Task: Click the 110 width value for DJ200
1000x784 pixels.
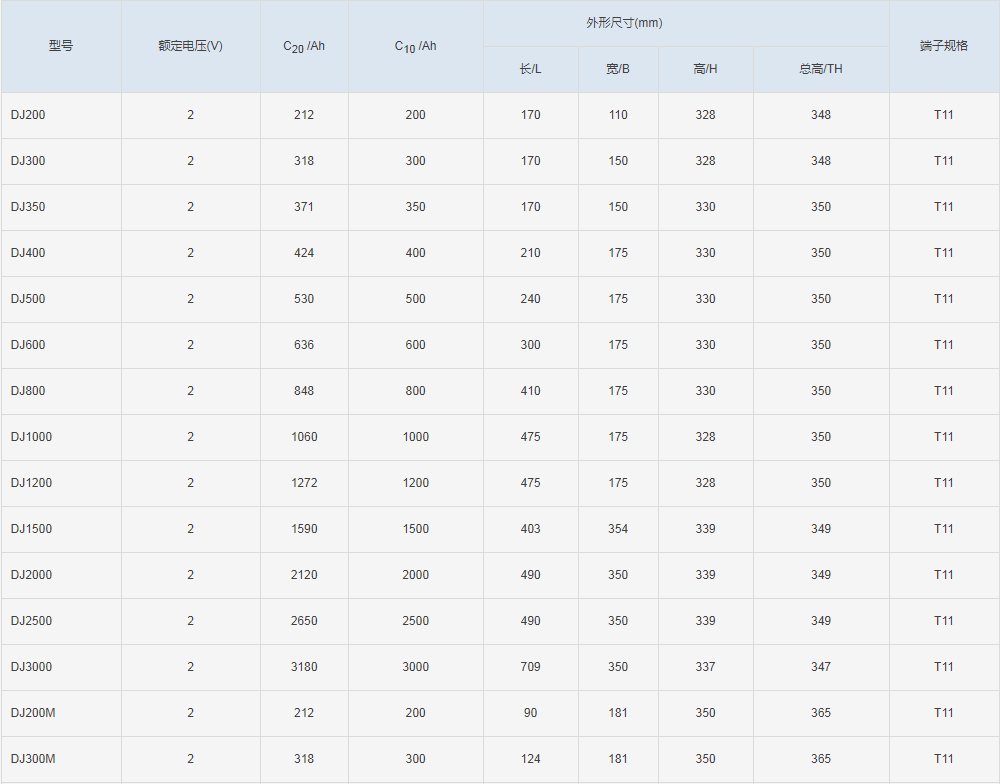Action: (x=618, y=115)
